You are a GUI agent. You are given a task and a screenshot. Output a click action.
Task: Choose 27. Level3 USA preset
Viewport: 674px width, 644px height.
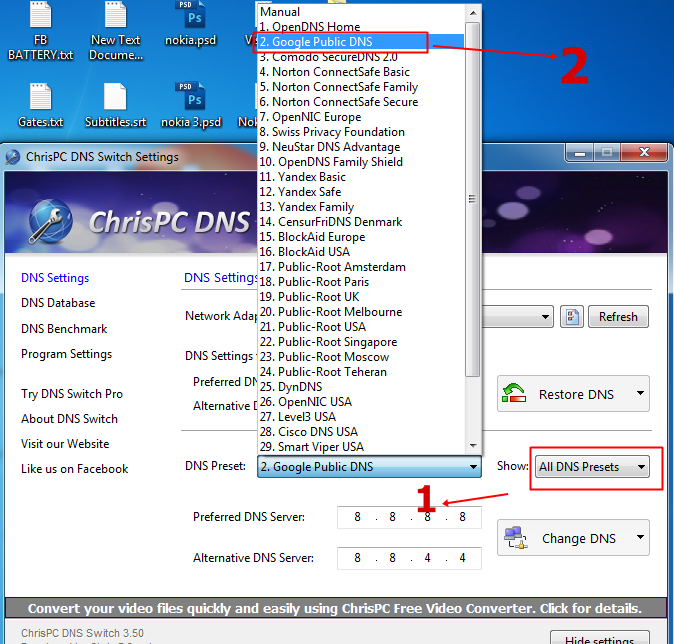click(x=361, y=417)
